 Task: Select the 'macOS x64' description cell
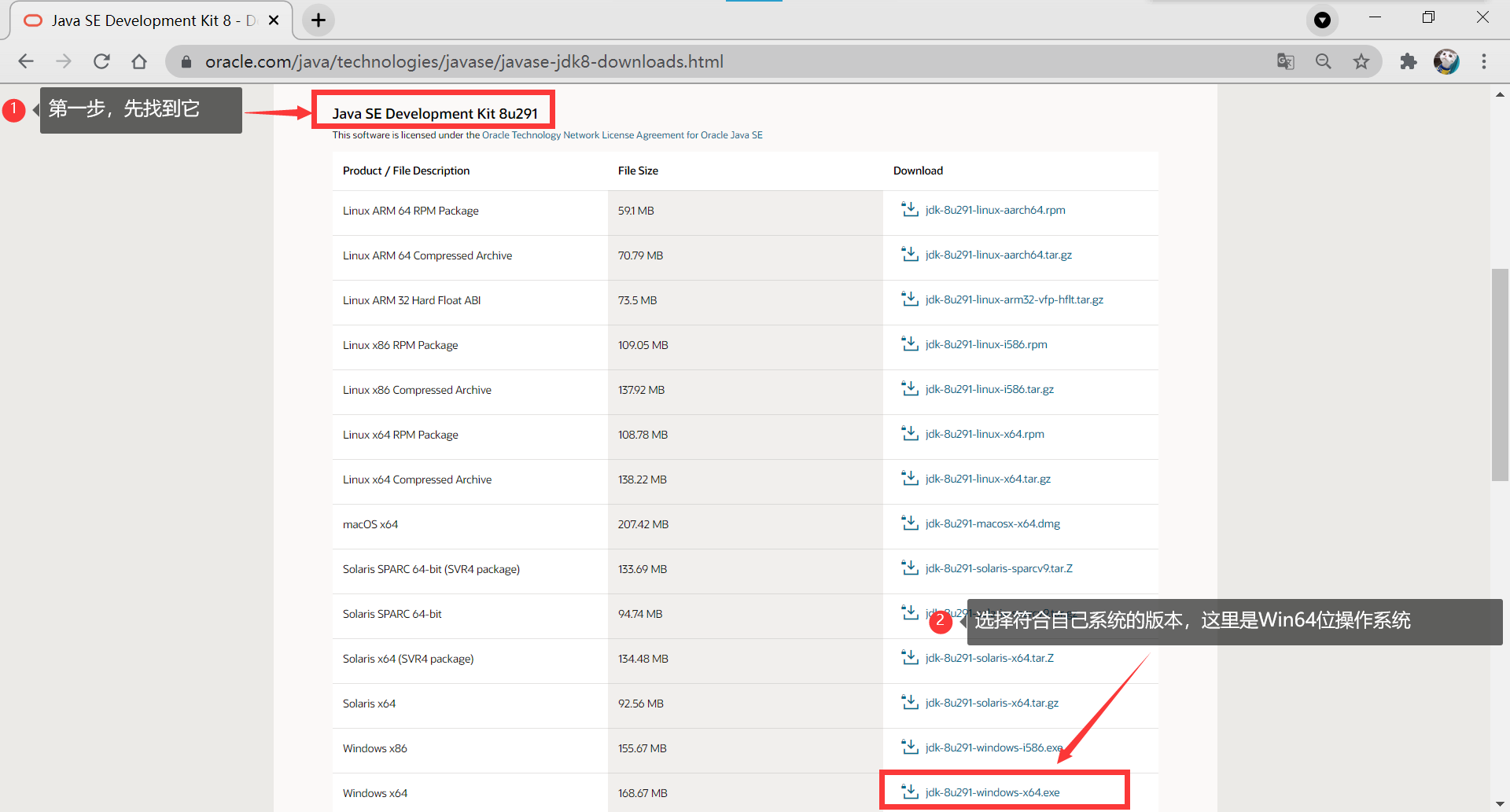click(x=370, y=524)
